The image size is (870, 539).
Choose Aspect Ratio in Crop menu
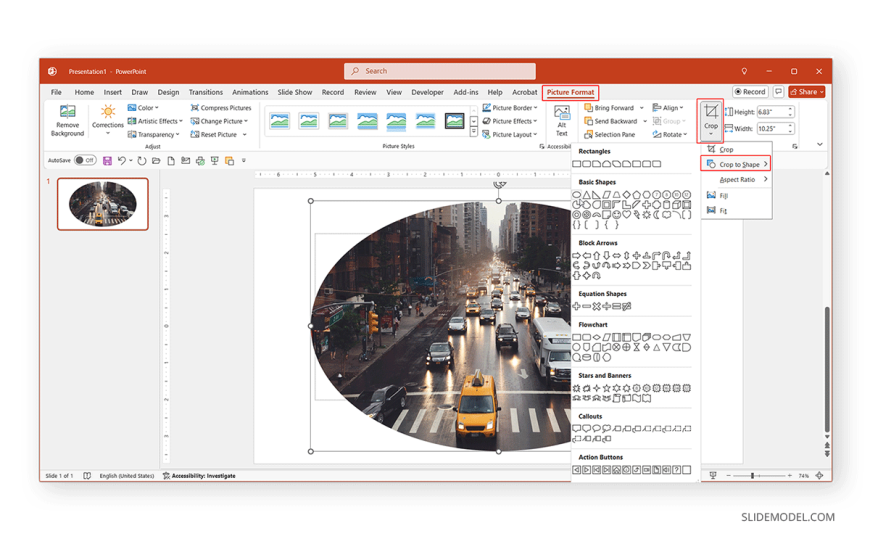(736, 179)
